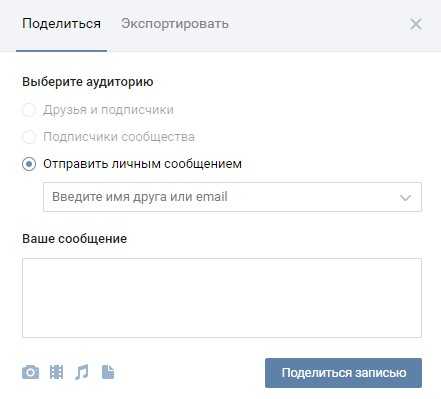
Task: Click the 'Выберите аудиторию' heading
Action: 88,82
